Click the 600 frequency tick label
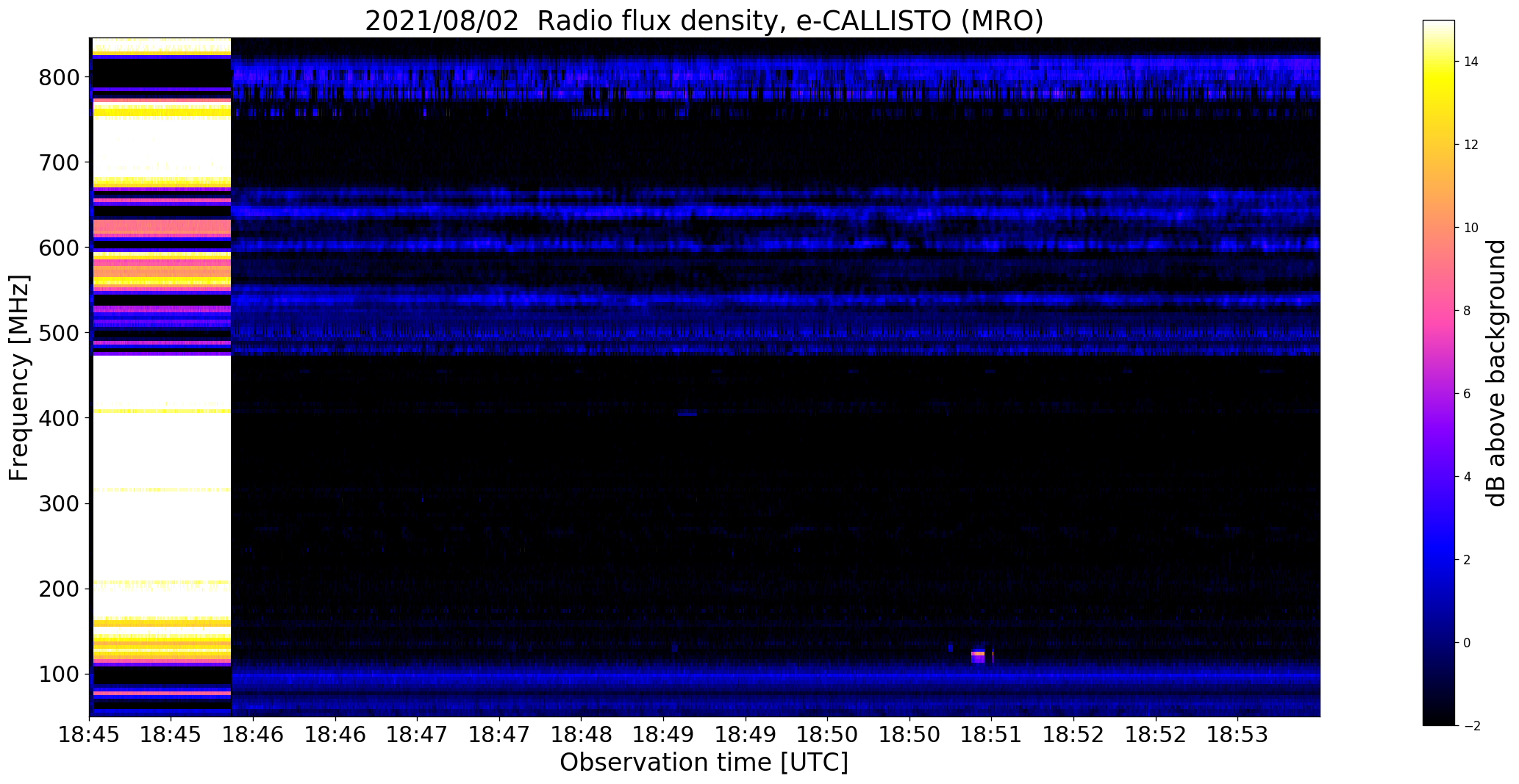The image size is (1519, 784). (60, 248)
